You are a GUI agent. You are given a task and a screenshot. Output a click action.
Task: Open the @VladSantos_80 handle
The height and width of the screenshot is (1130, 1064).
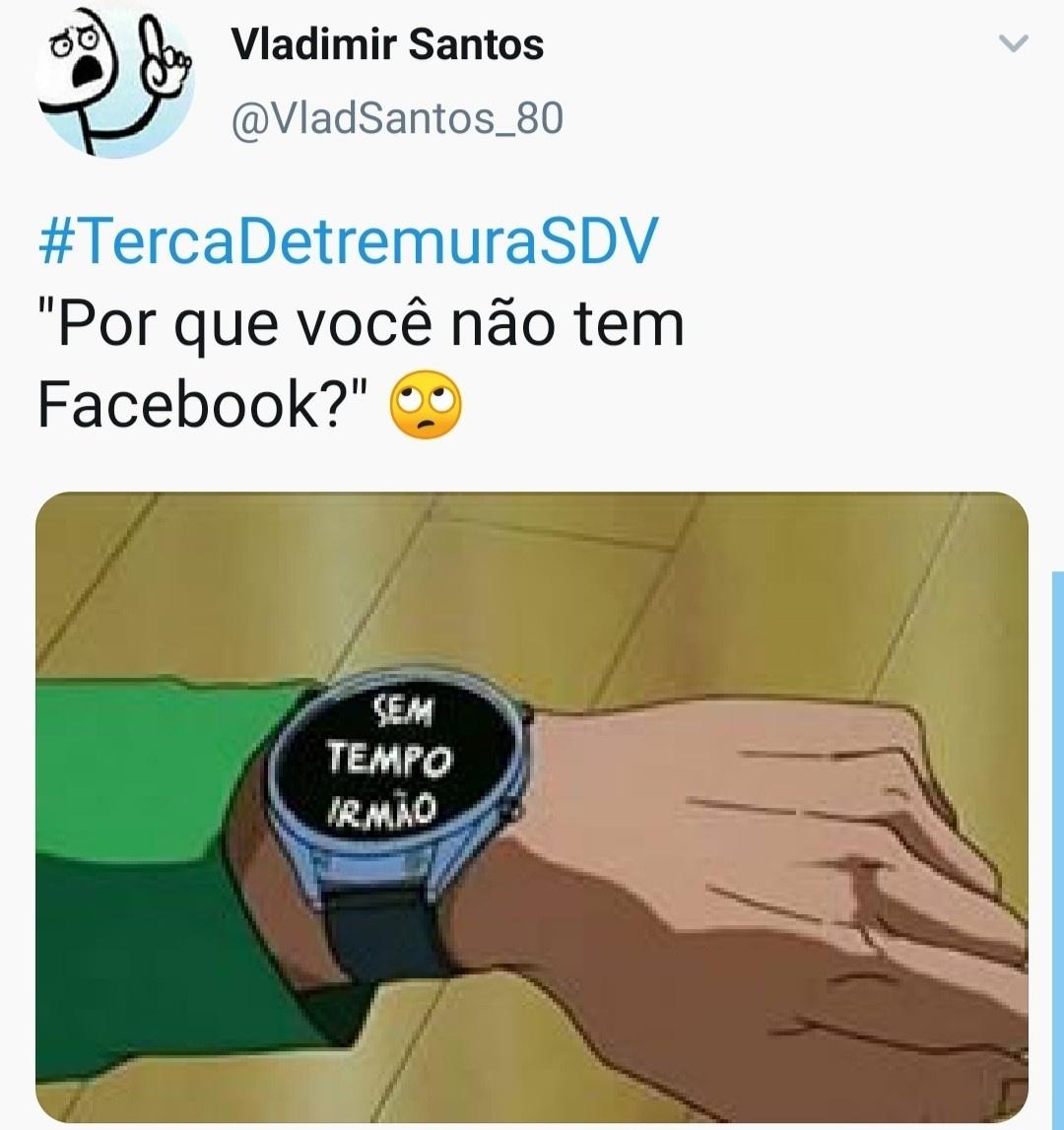(x=397, y=118)
